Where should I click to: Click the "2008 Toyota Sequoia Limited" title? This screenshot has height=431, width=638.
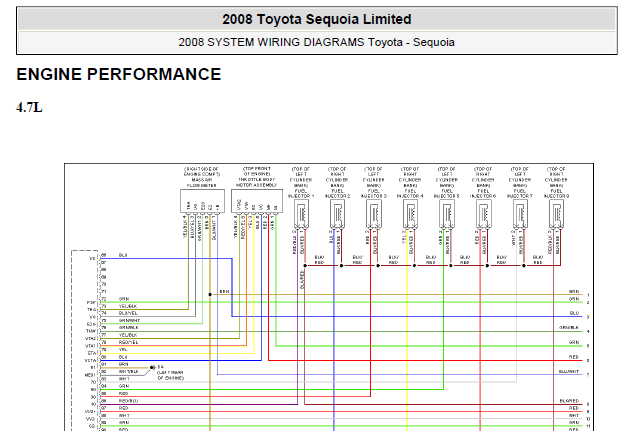point(317,19)
